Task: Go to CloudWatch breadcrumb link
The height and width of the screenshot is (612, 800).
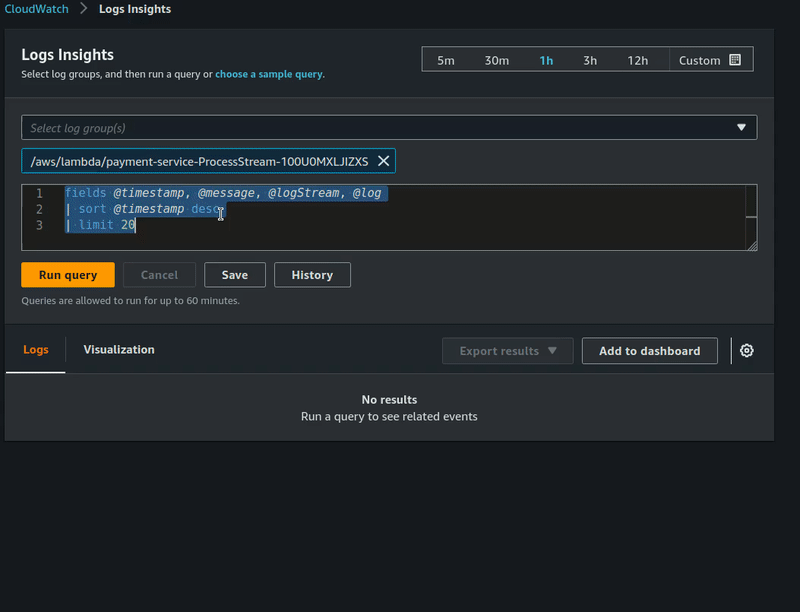Action: (36, 9)
